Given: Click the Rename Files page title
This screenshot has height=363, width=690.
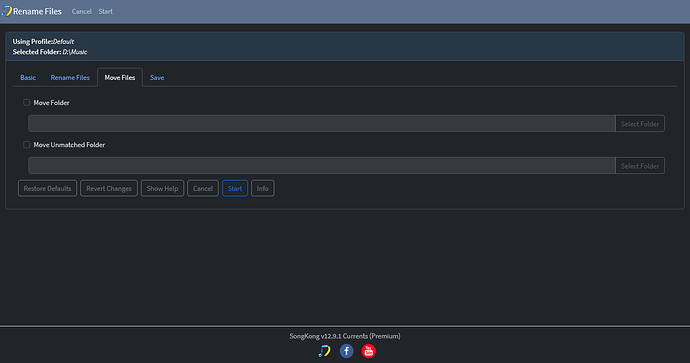Looking at the screenshot, I should [x=37, y=11].
